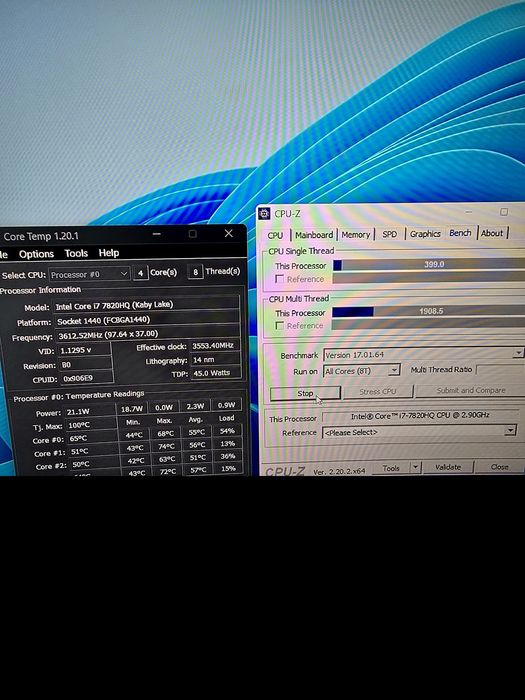Click the Validate button
The image size is (525, 700).
448,467
